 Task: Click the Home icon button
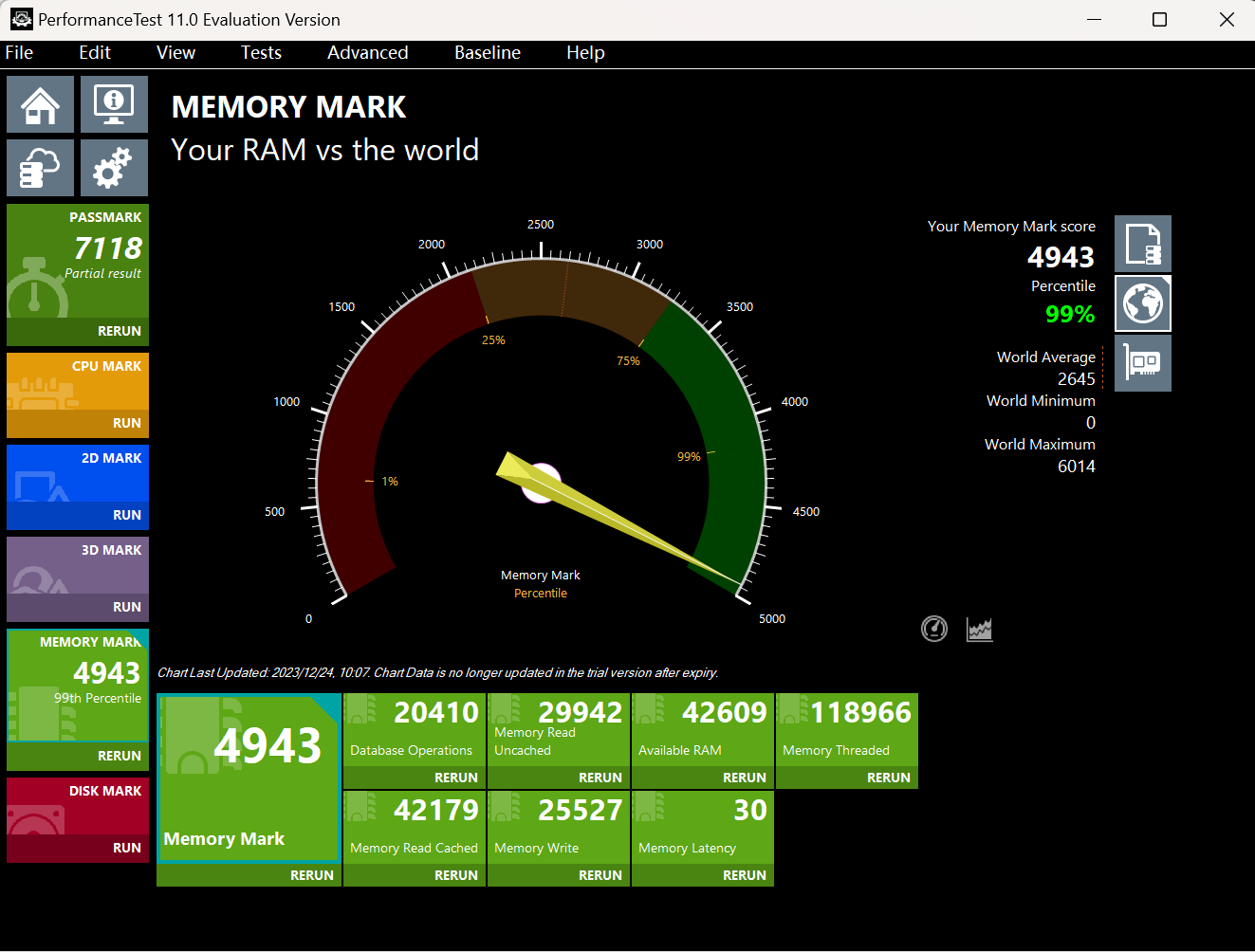(40, 104)
